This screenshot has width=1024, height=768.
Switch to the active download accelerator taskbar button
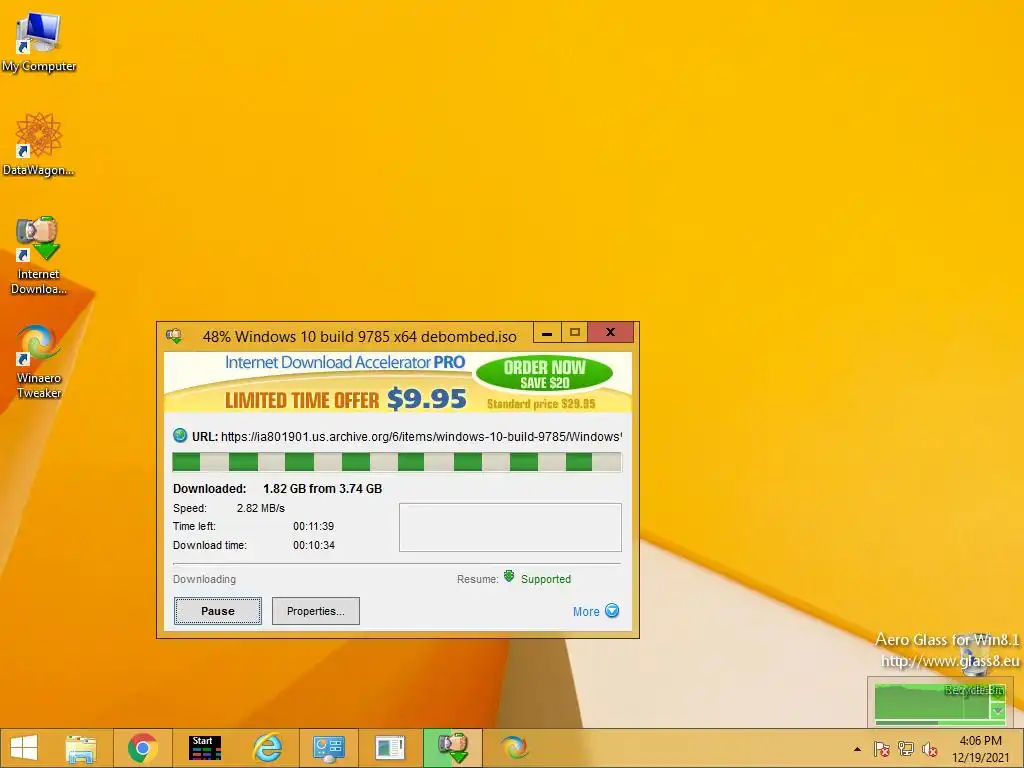[453, 748]
